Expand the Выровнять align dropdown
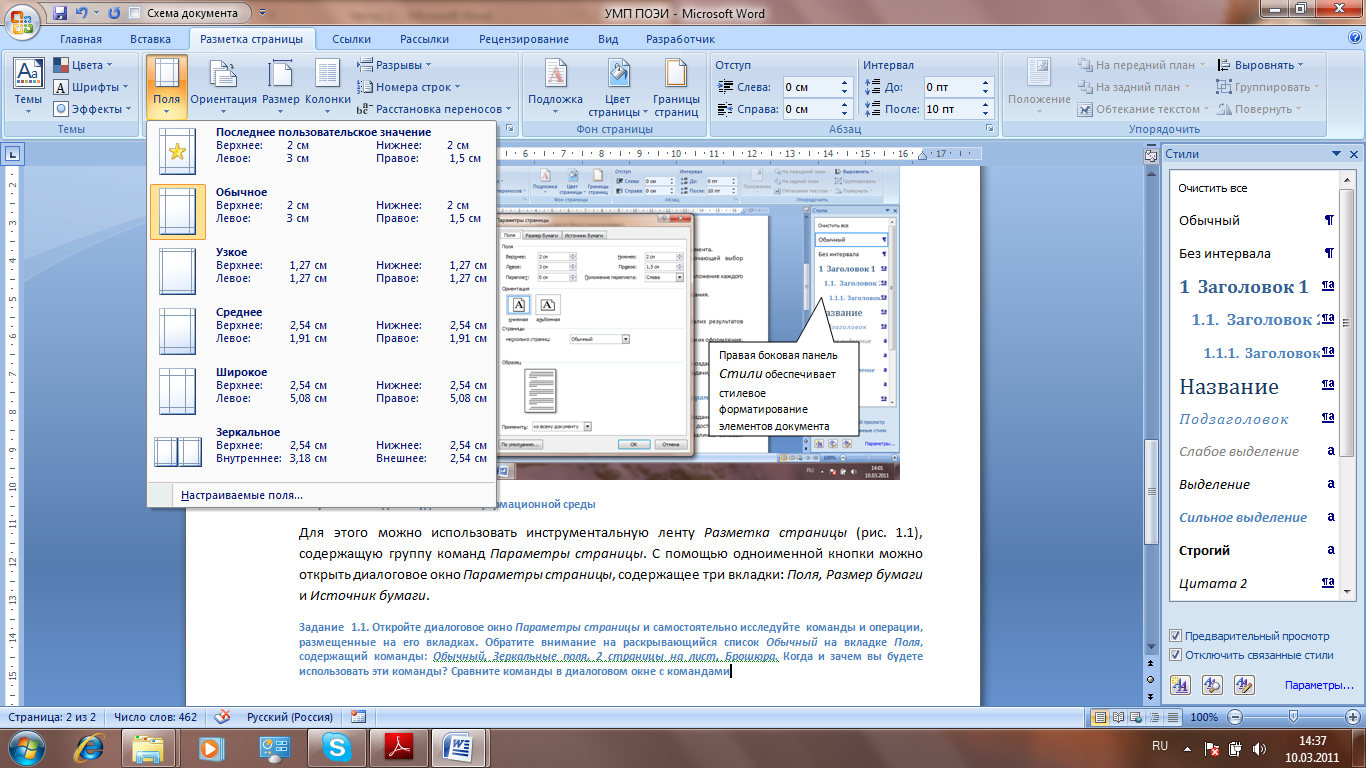Viewport: 1366px width, 768px height. pyautogui.click(x=1260, y=65)
